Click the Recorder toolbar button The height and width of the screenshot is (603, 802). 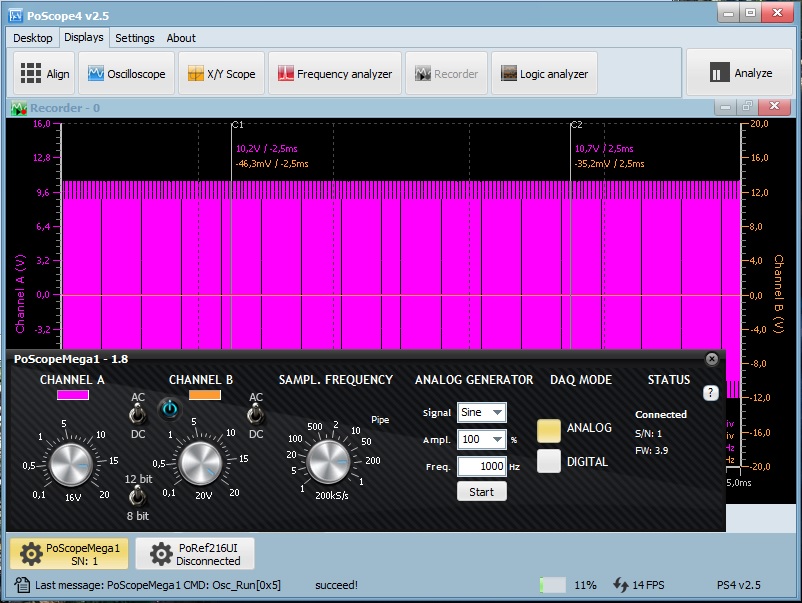447,74
